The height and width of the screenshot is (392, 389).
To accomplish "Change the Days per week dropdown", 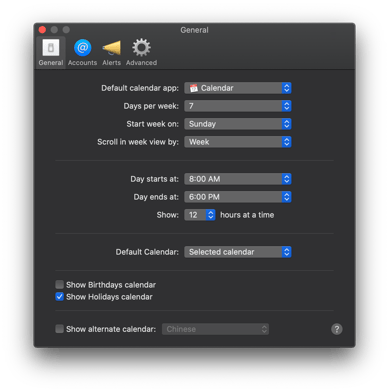I will [x=238, y=106].
